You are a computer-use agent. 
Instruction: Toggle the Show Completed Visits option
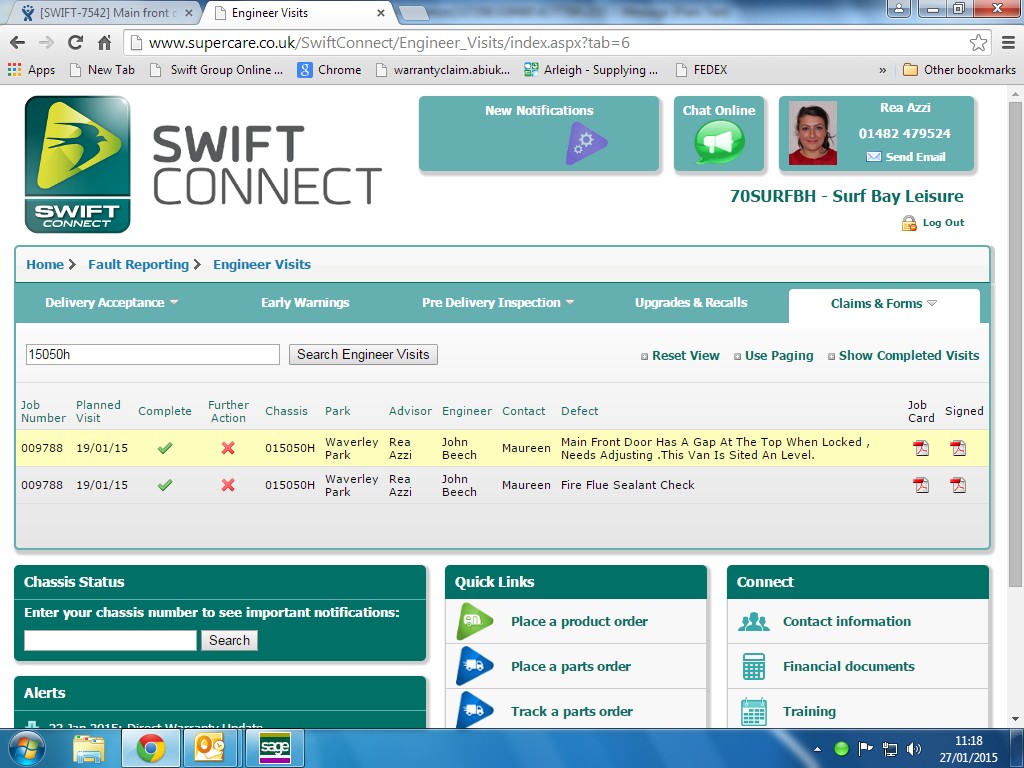coord(903,355)
